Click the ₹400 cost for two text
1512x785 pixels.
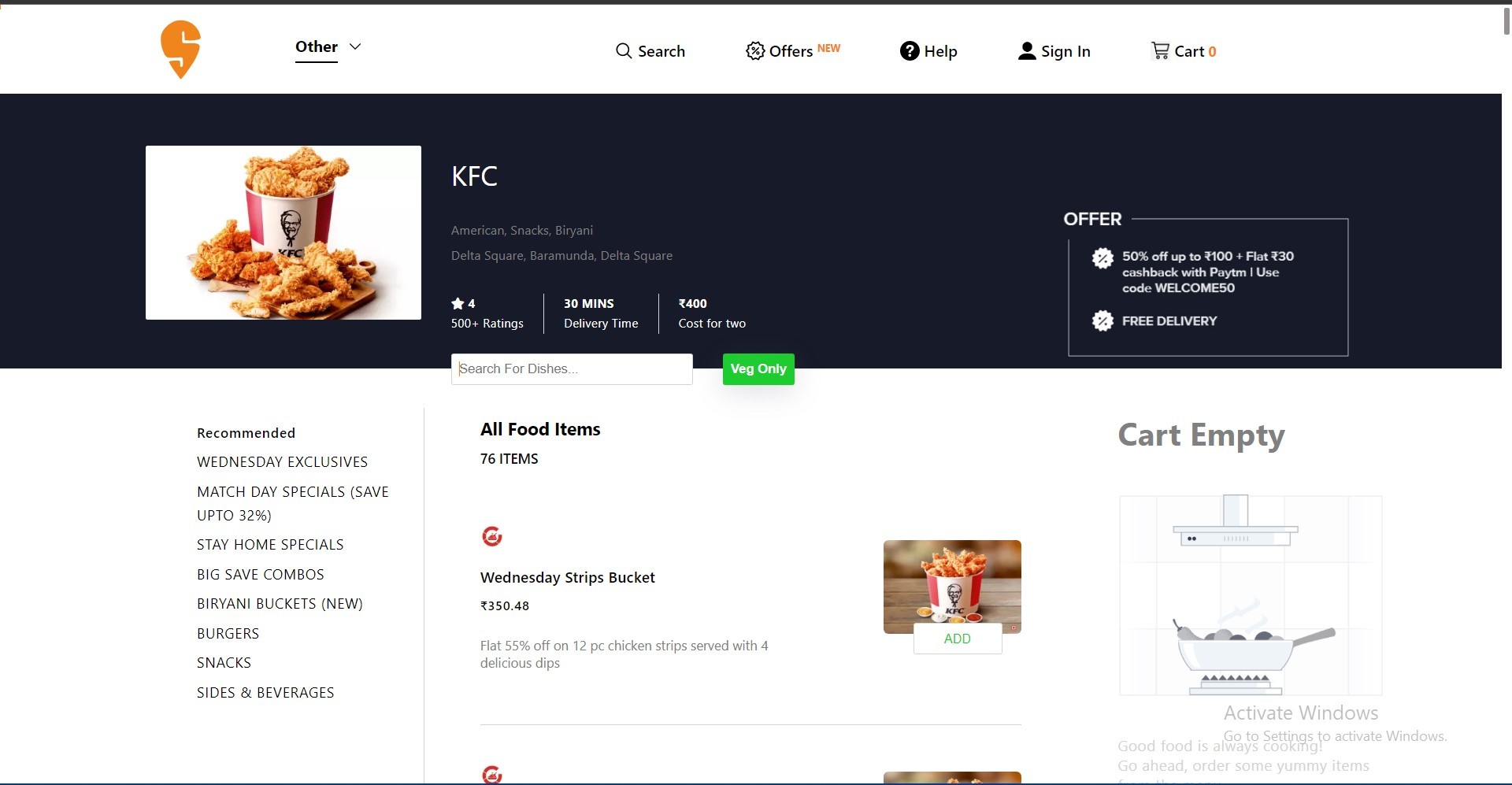point(692,303)
